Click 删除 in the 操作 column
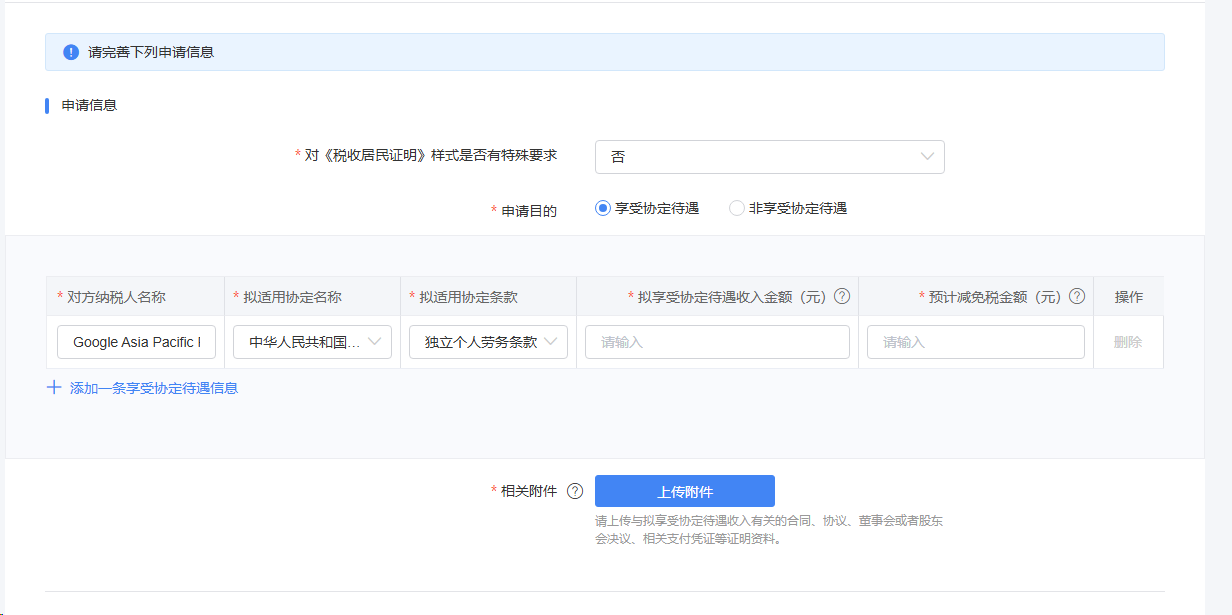Image resolution: width=1232 pixels, height=615 pixels. pyautogui.click(x=1127, y=341)
